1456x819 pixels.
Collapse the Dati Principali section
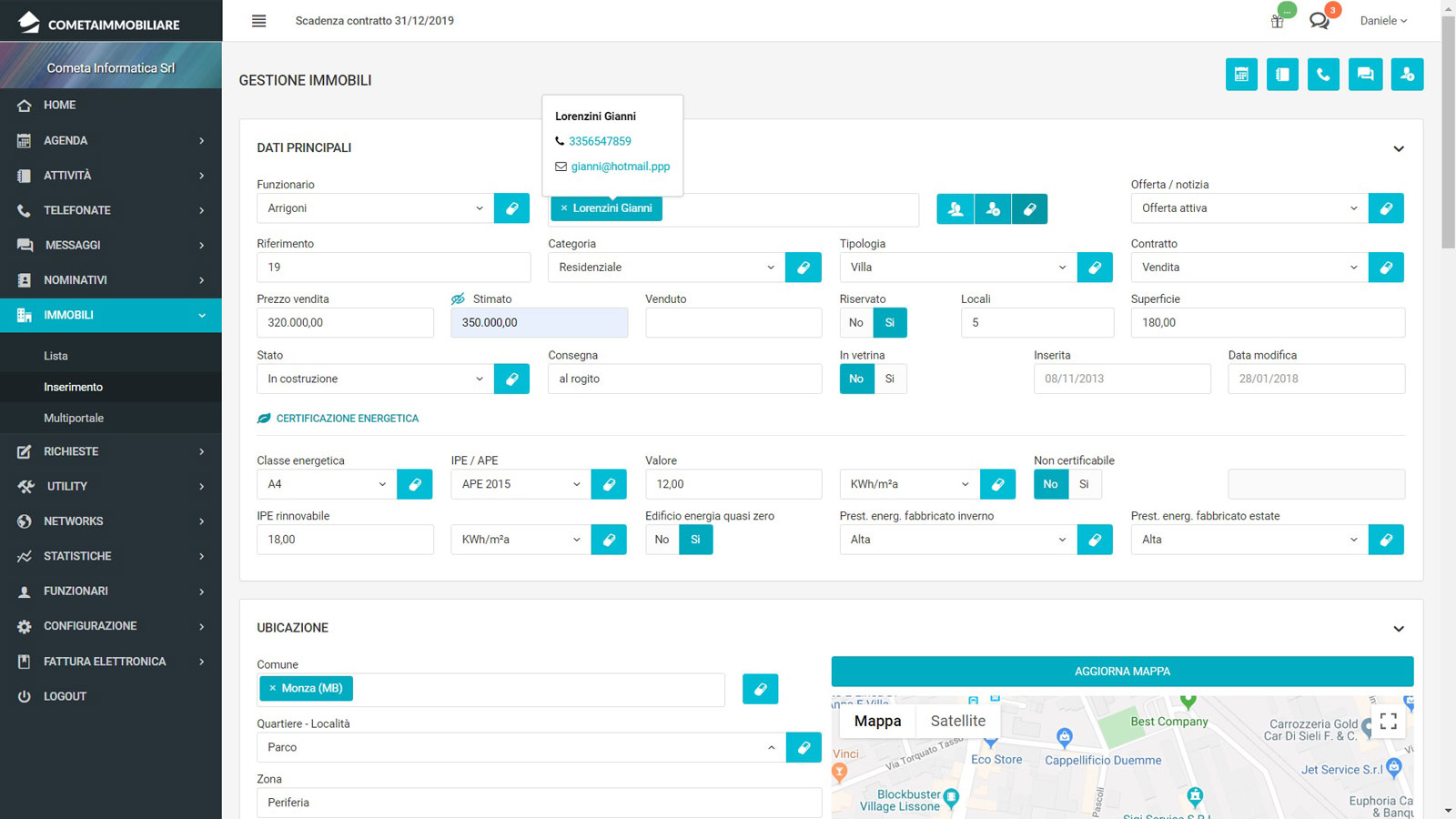pos(1399,148)
